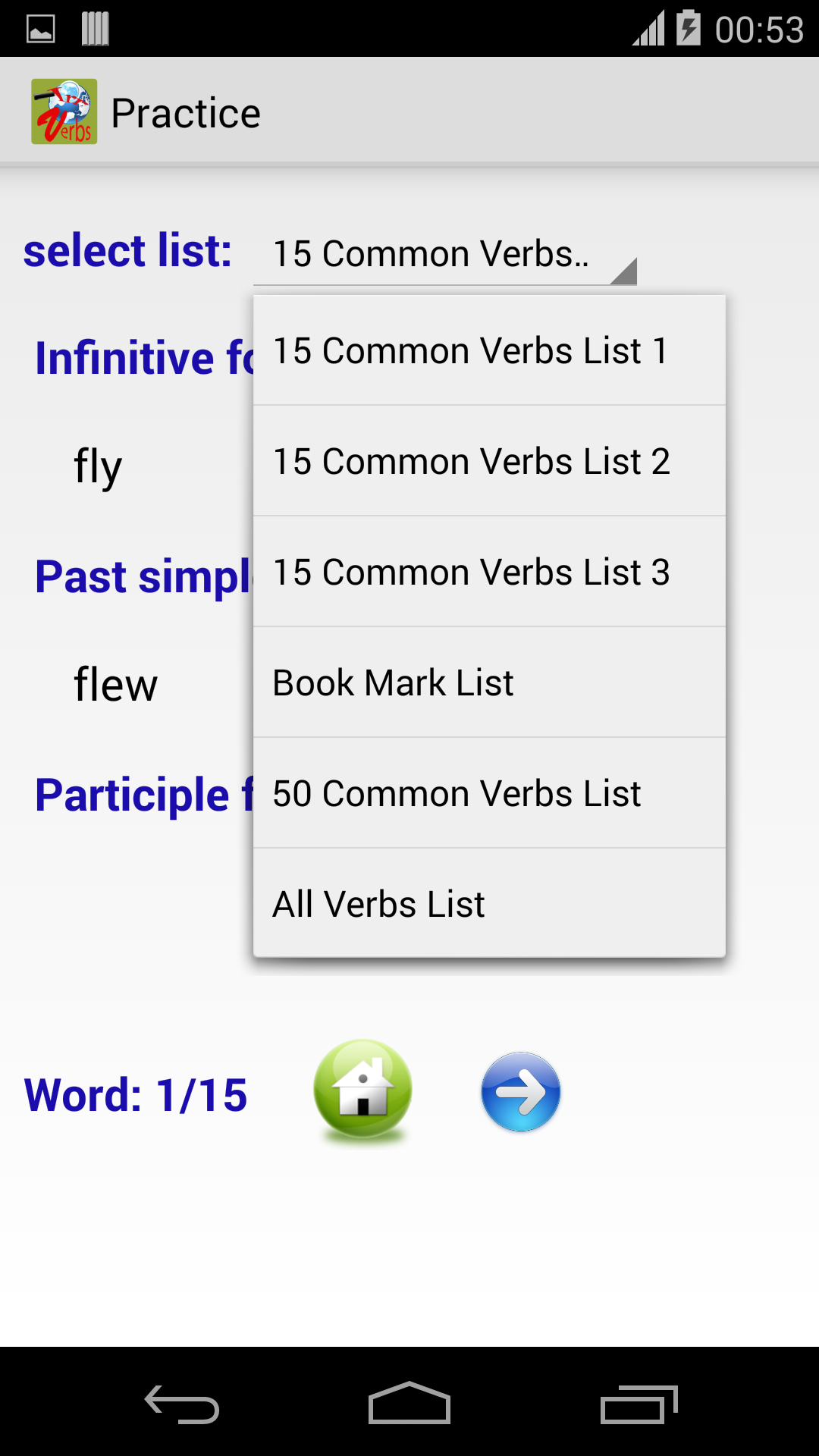Open the select list dropdown spinner
The height and width of the screenshot is (1456, 819).
pyautogui.click(x=432, y=254)
